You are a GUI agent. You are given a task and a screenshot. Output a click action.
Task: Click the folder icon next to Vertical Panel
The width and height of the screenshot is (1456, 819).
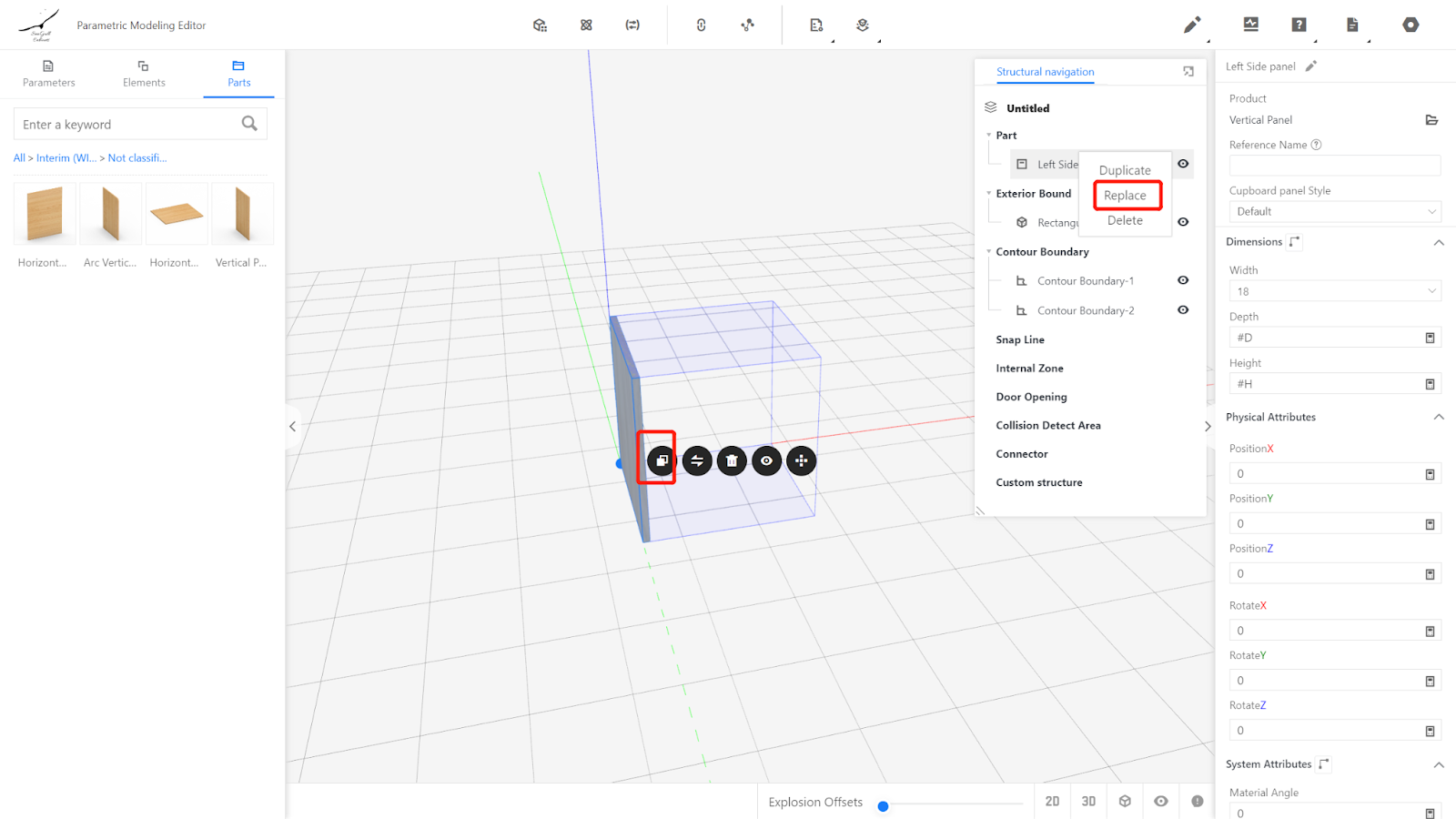[1431, 120]
